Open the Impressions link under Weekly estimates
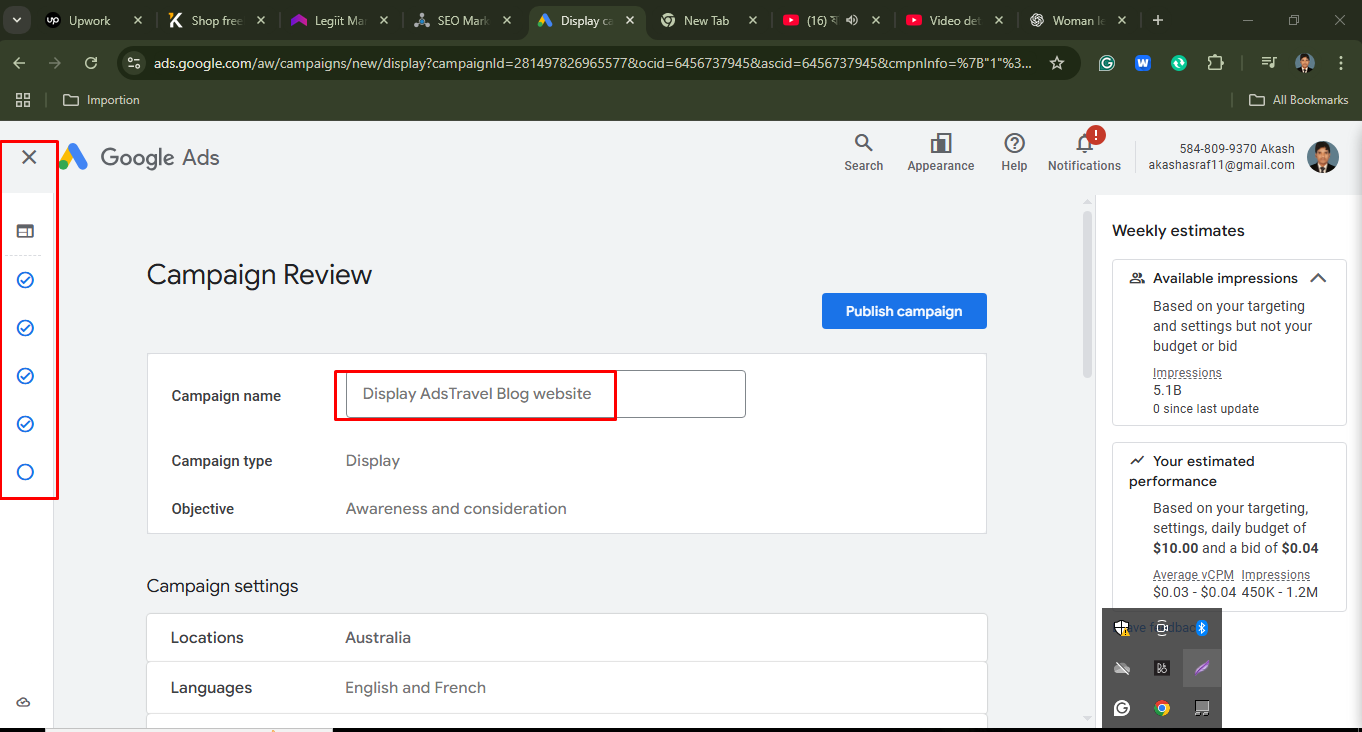Viewport: 1362px width, 732px height. (x=1187, y=372)
